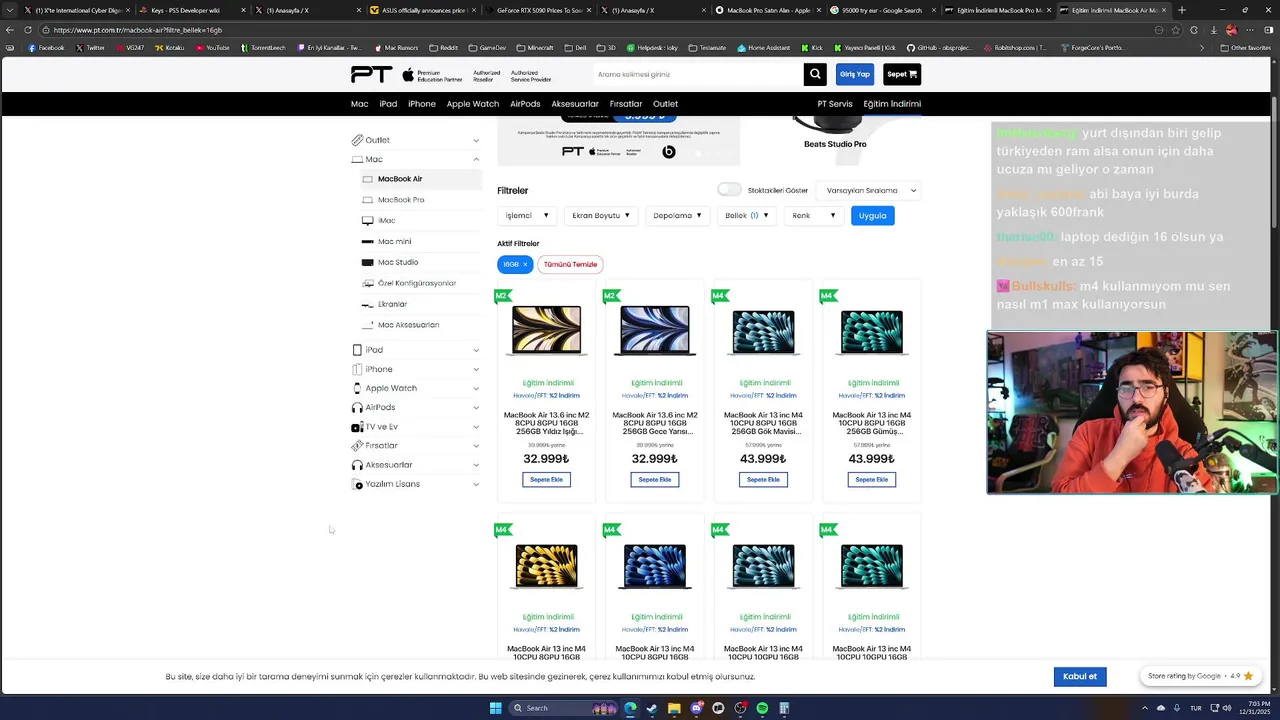Open the MacBook Air M2 Gece Yarısı thumbnail

coord(655,330)
